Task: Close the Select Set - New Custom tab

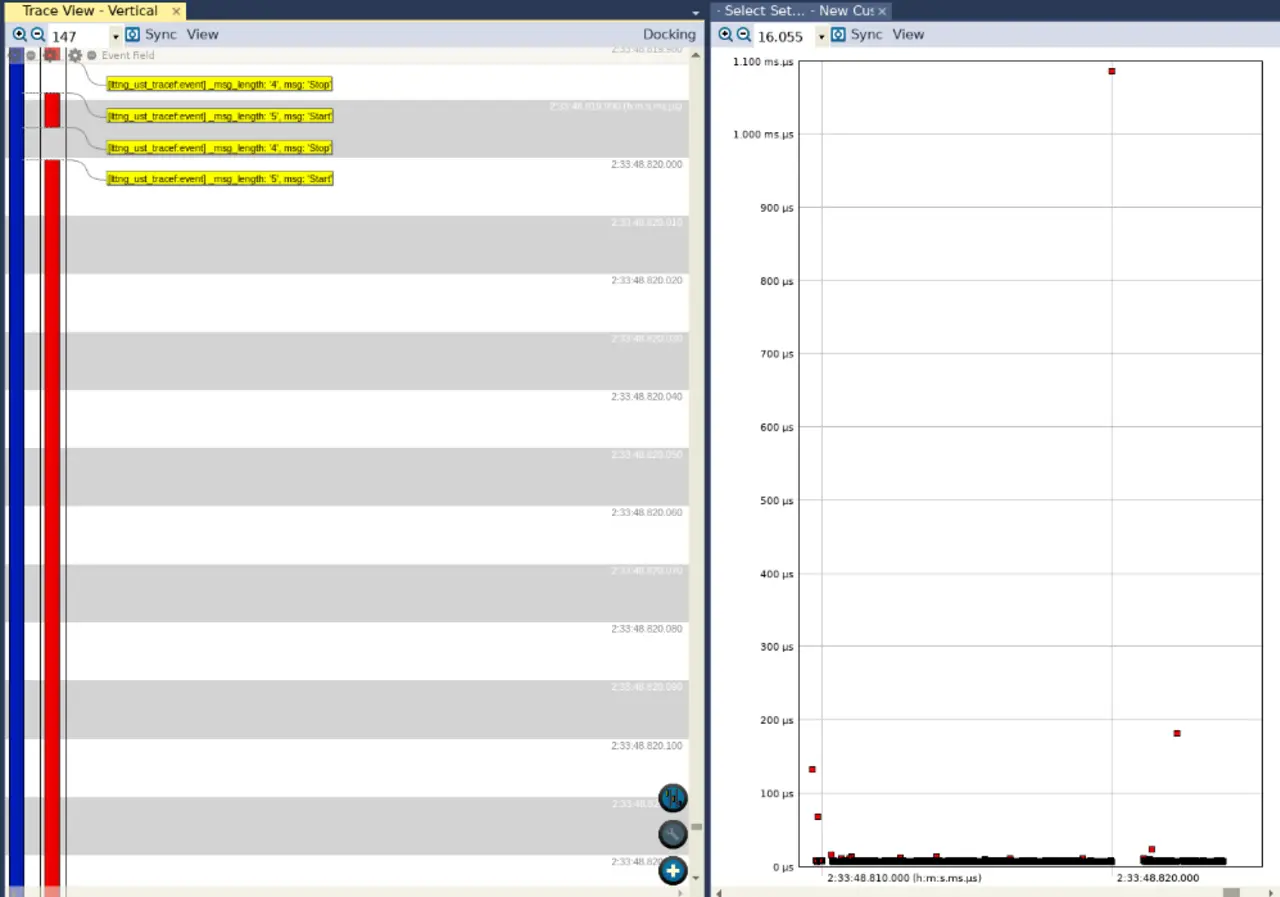Action: tap(882, 11)
